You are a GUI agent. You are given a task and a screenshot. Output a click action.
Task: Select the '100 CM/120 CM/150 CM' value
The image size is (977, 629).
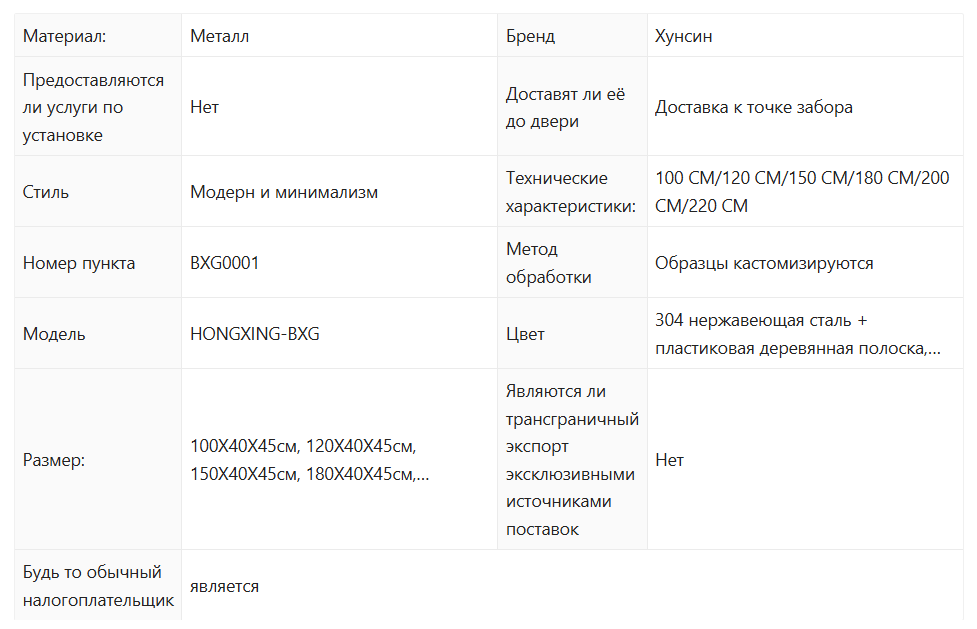click(x=802, y=192)
